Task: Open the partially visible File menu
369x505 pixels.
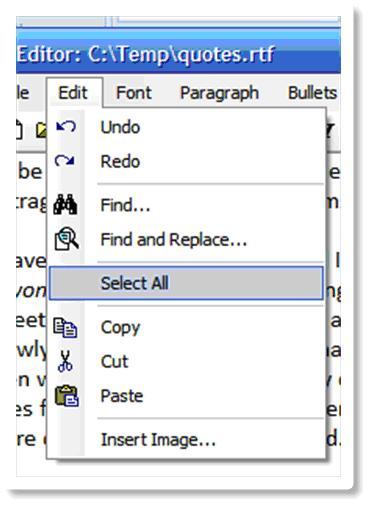Action: (23, 93)
